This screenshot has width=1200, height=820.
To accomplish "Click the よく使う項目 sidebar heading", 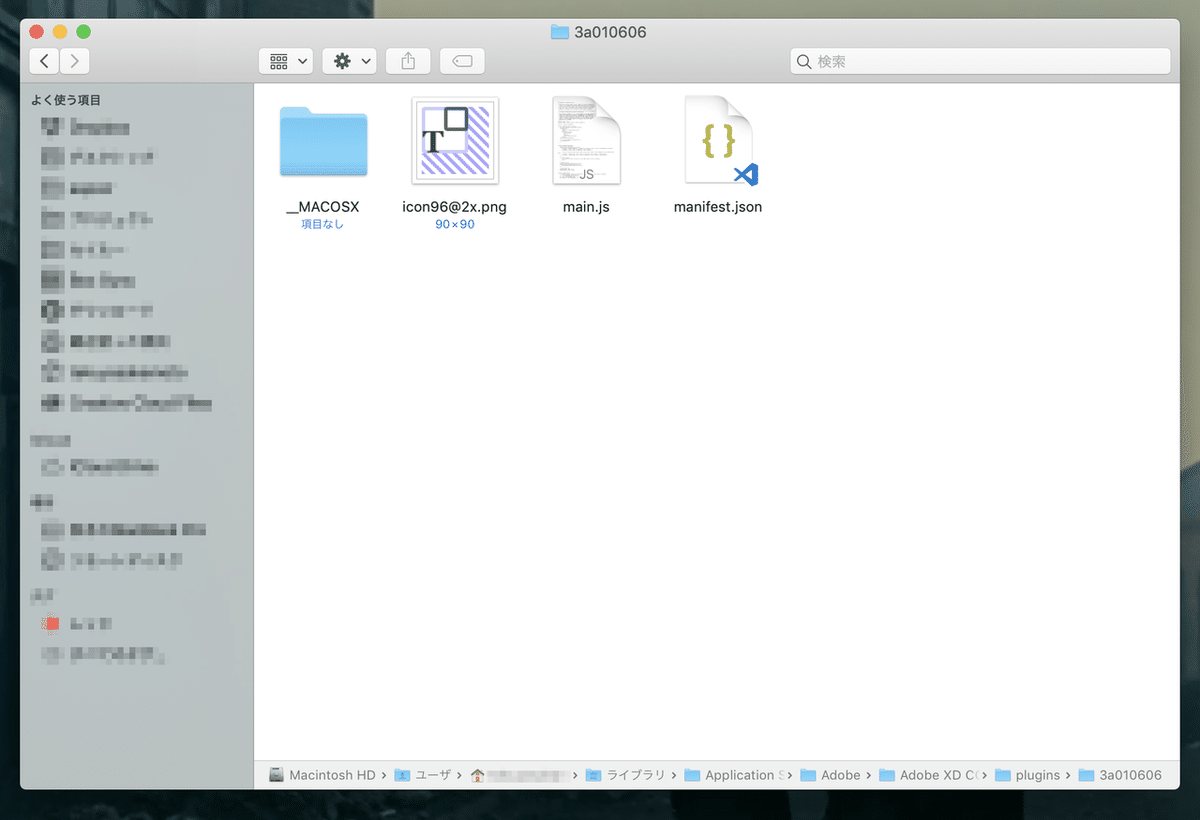I will click(66, 100).
